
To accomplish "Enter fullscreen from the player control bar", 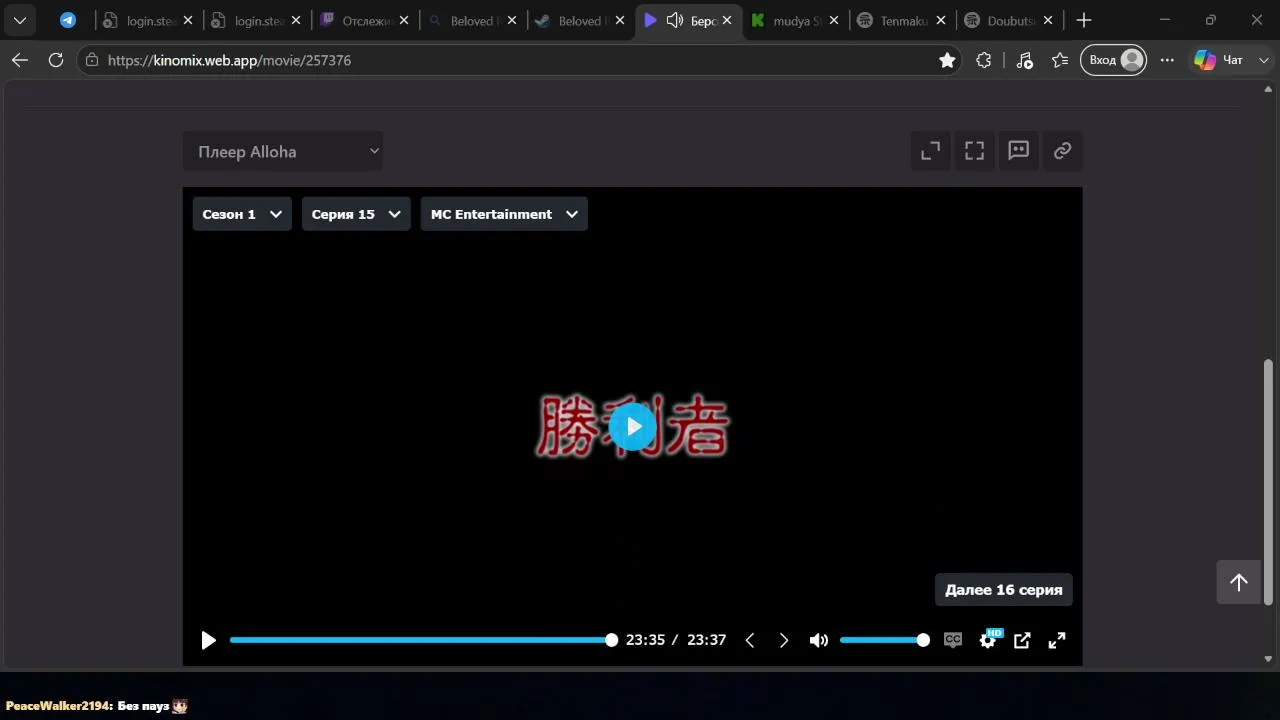I will coord(1057,640).
